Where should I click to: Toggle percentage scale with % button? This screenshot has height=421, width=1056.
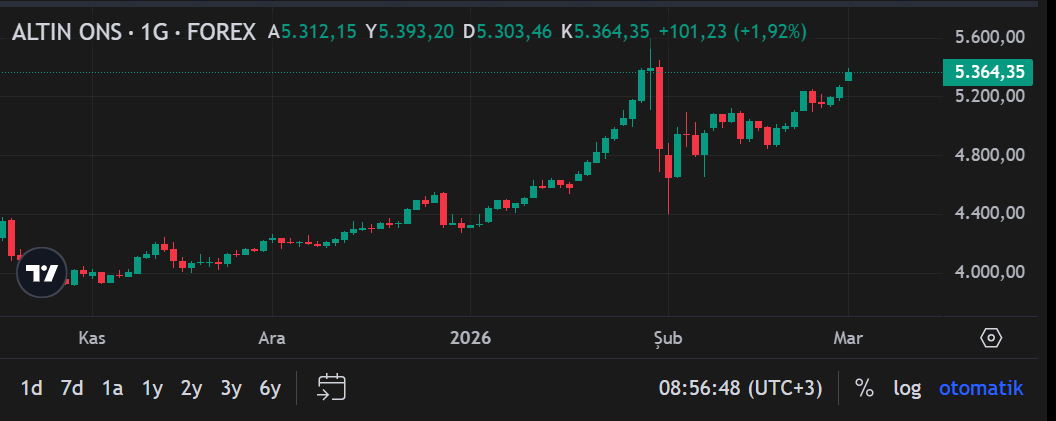[864, 388]
